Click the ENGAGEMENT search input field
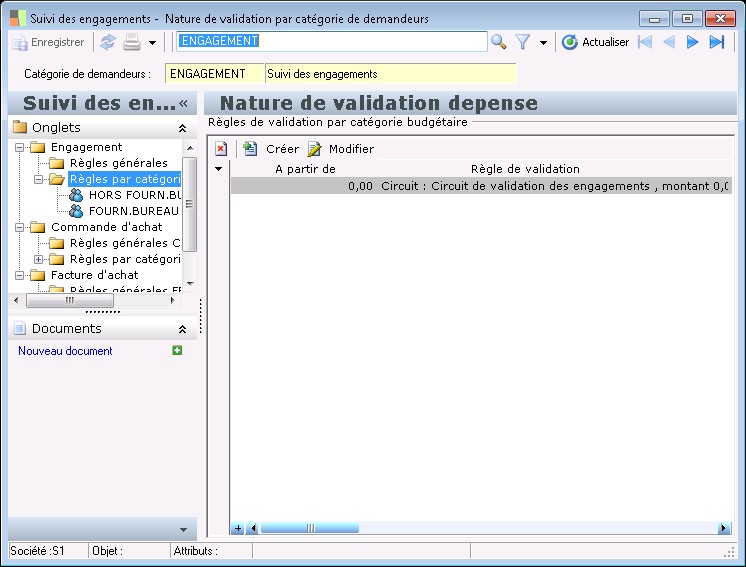The width and height of the screenshot is (746, 567). [332, 41]
